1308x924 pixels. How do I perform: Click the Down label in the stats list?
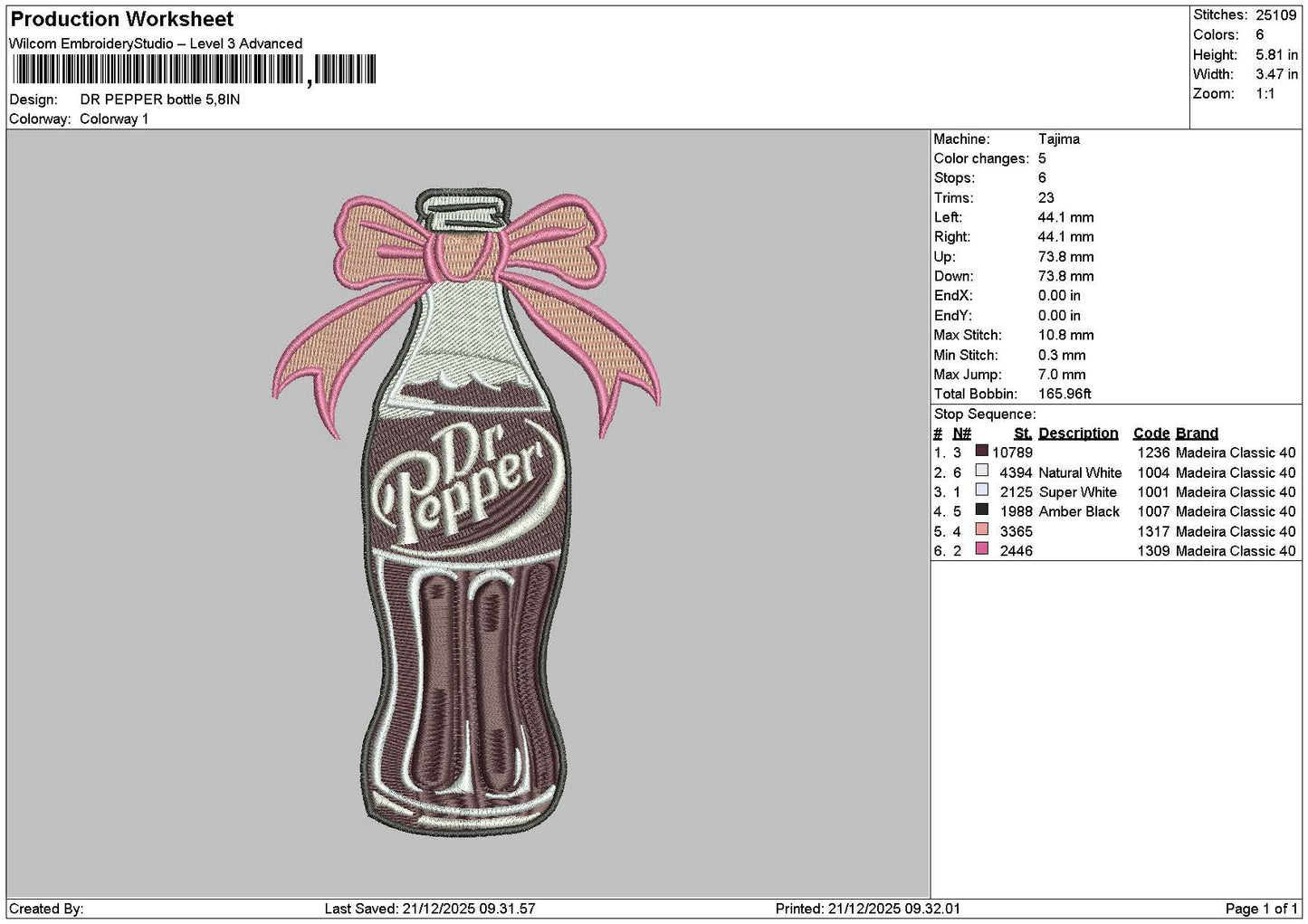click(x=954, y=277)
